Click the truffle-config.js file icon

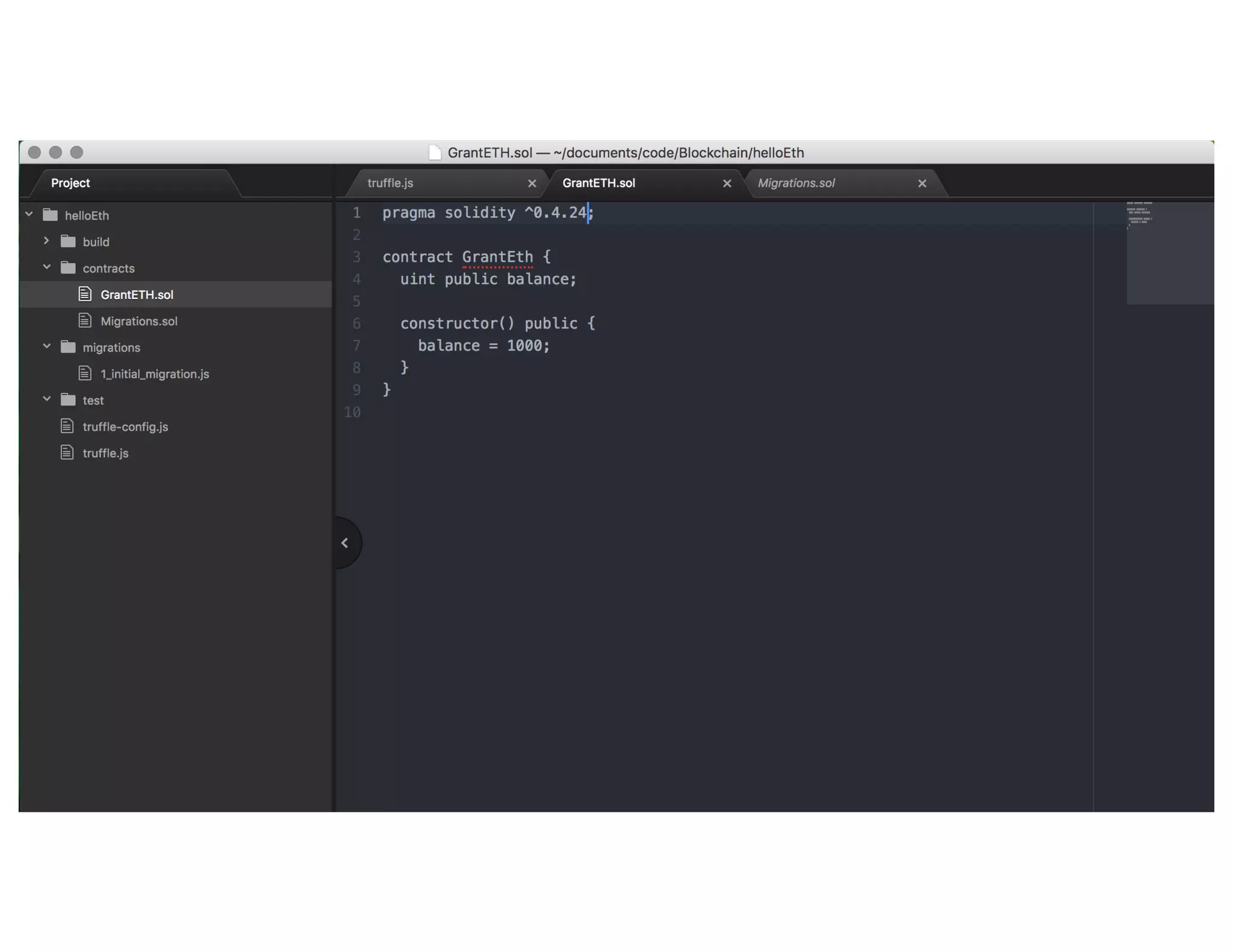point(67,427)
